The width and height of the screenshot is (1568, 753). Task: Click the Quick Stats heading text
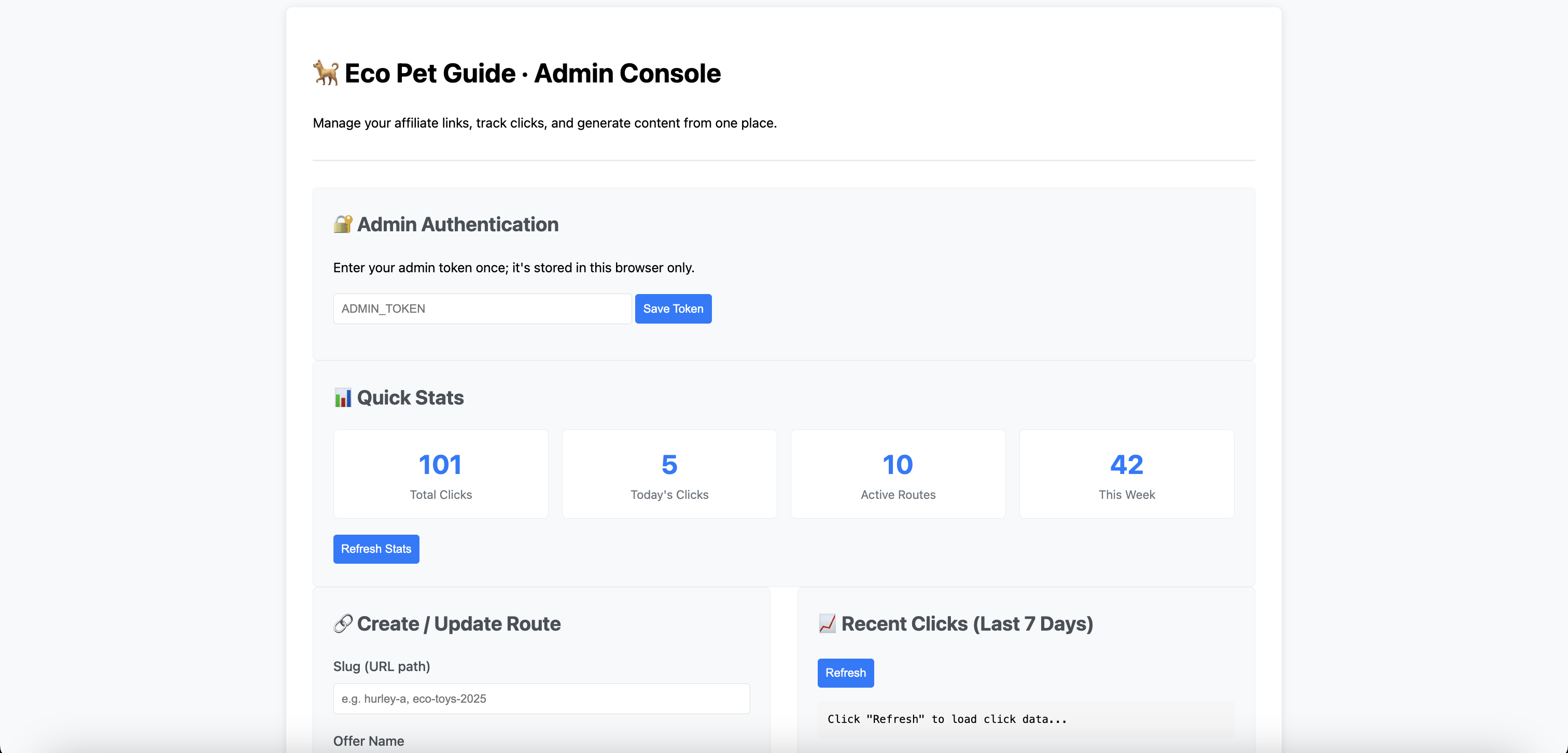410,397
